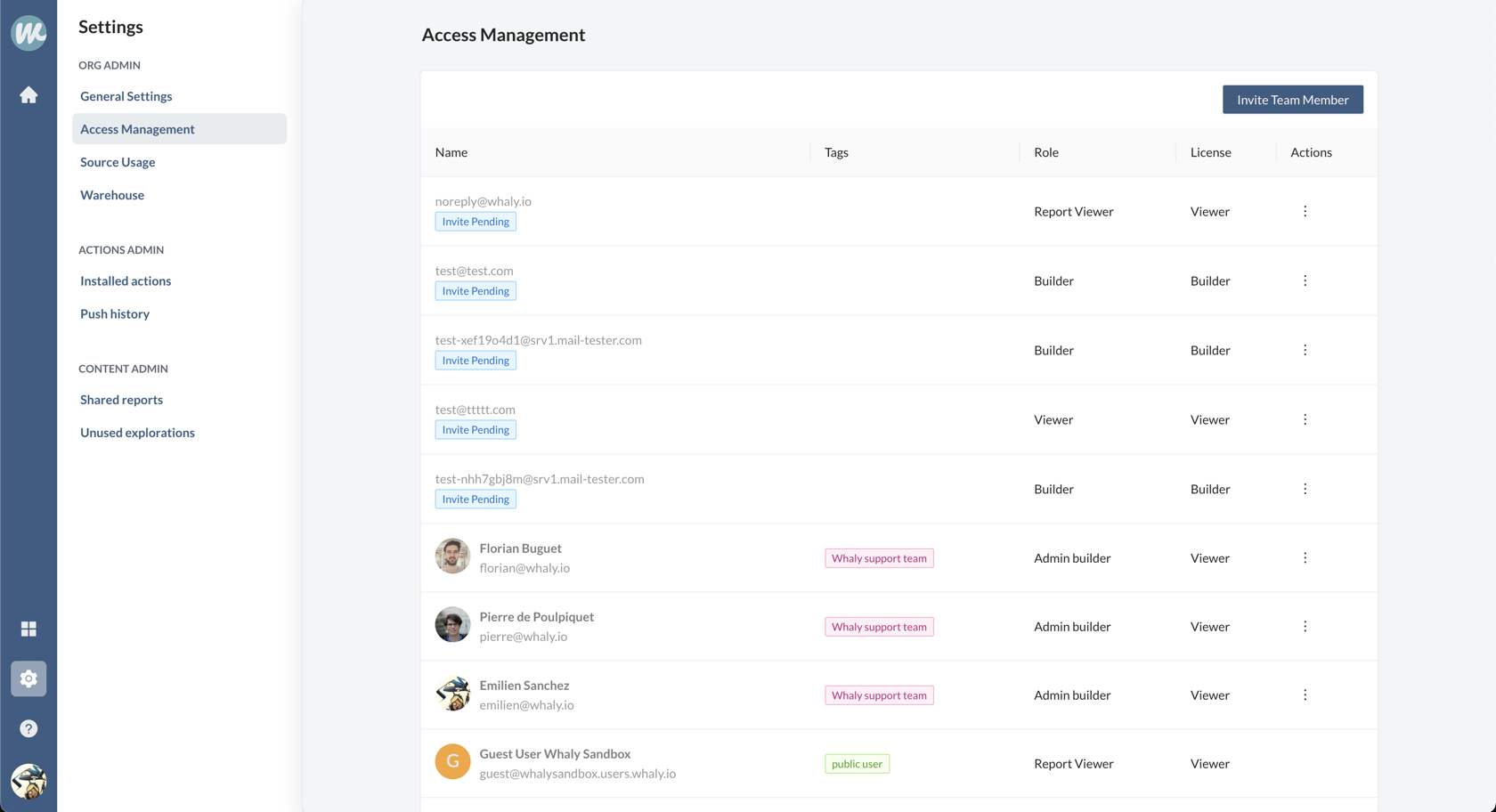
Task: Click the Whaly logo icon
Action: click(28, 33)
